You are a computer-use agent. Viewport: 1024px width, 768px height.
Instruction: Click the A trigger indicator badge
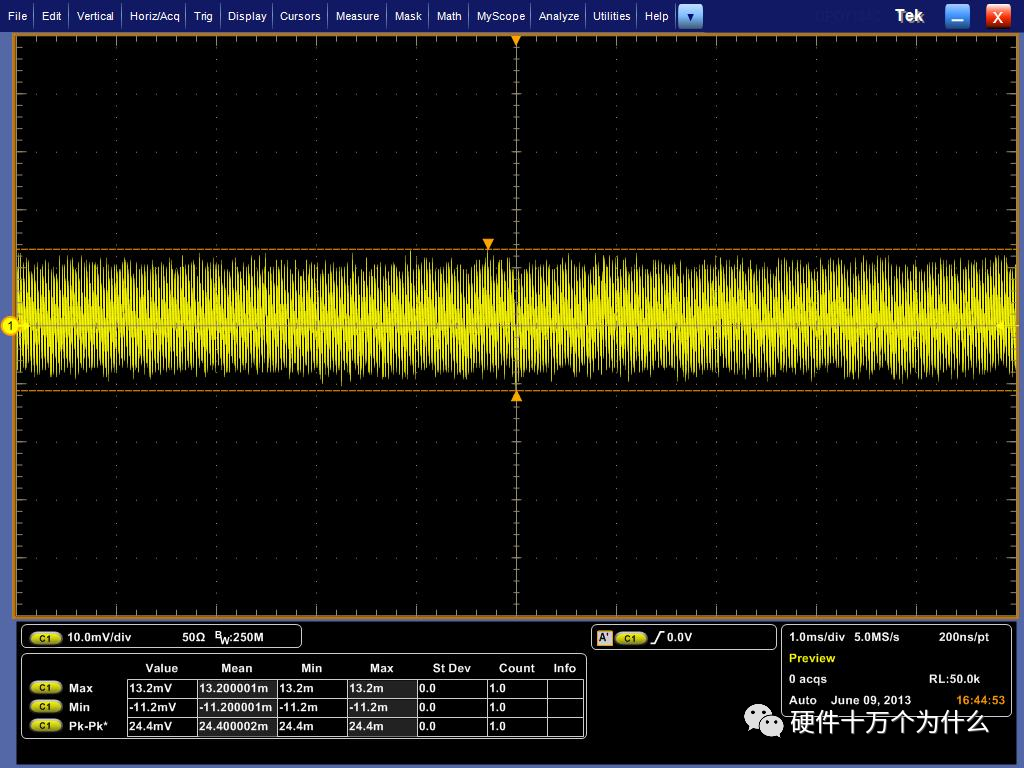point(603,637)
